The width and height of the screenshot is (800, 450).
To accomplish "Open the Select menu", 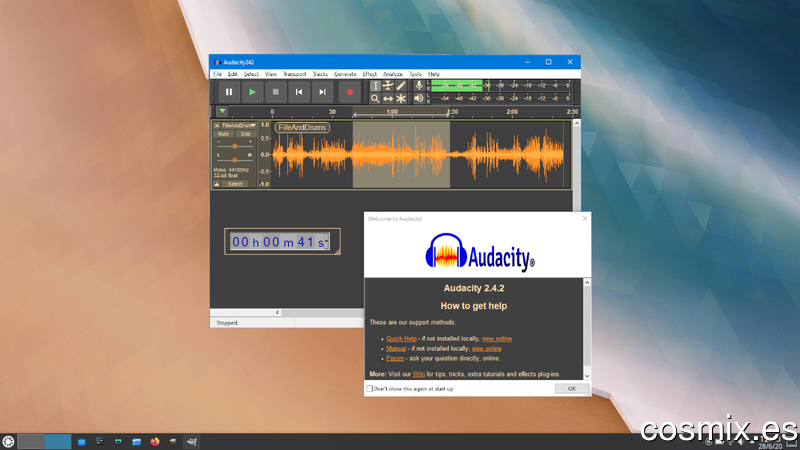I will pyautogui.click(x=251, y=74).
